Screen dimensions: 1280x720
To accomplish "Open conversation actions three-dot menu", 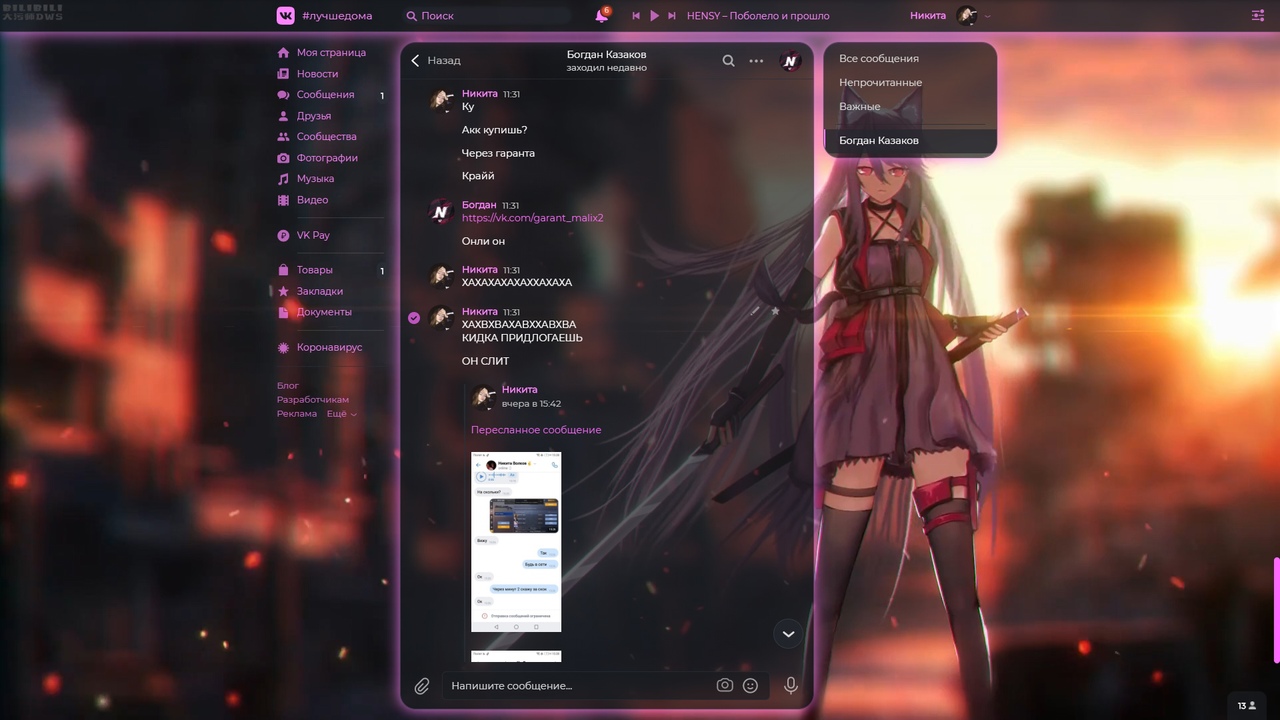I will (756, 61).
